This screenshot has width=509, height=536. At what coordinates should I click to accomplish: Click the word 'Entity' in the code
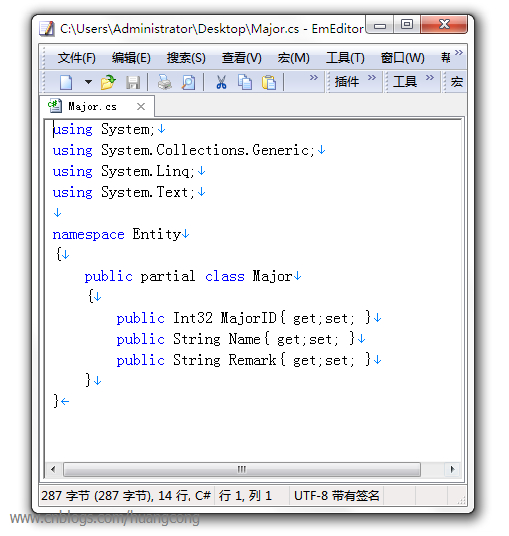tap(157, 234)
